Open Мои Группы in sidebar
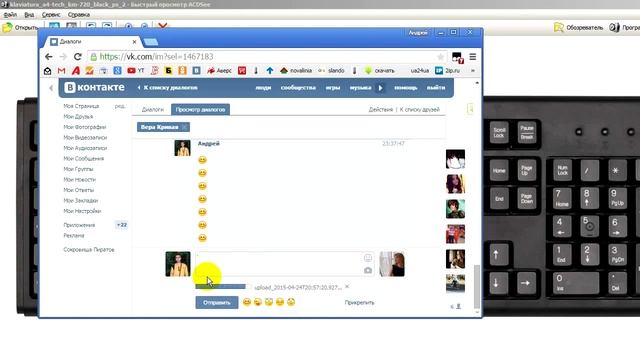Screen dimensions: 640x360 coord(78,169)
